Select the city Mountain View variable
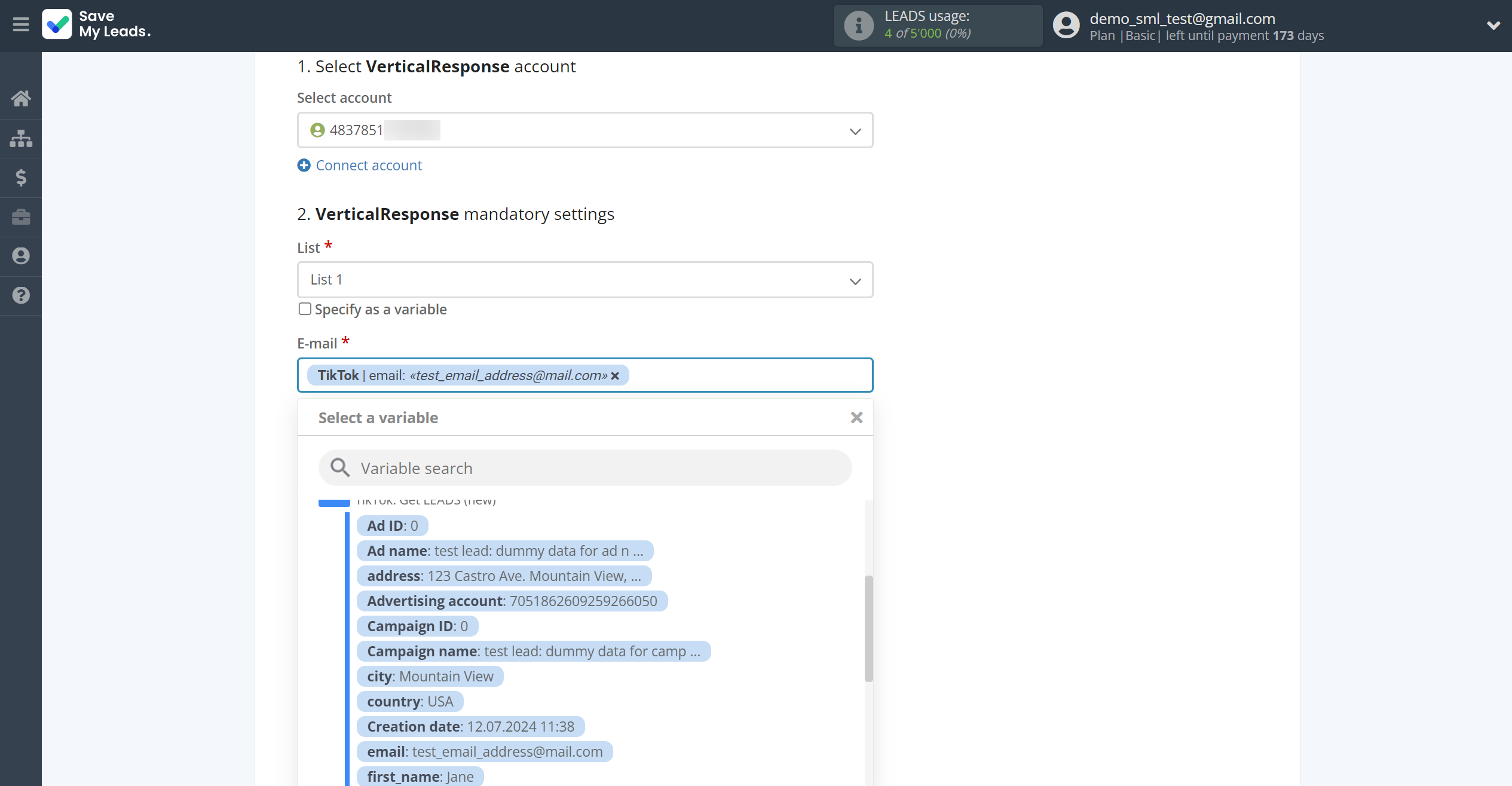This screenshot has height=786, width=1512. coord(430,677)
